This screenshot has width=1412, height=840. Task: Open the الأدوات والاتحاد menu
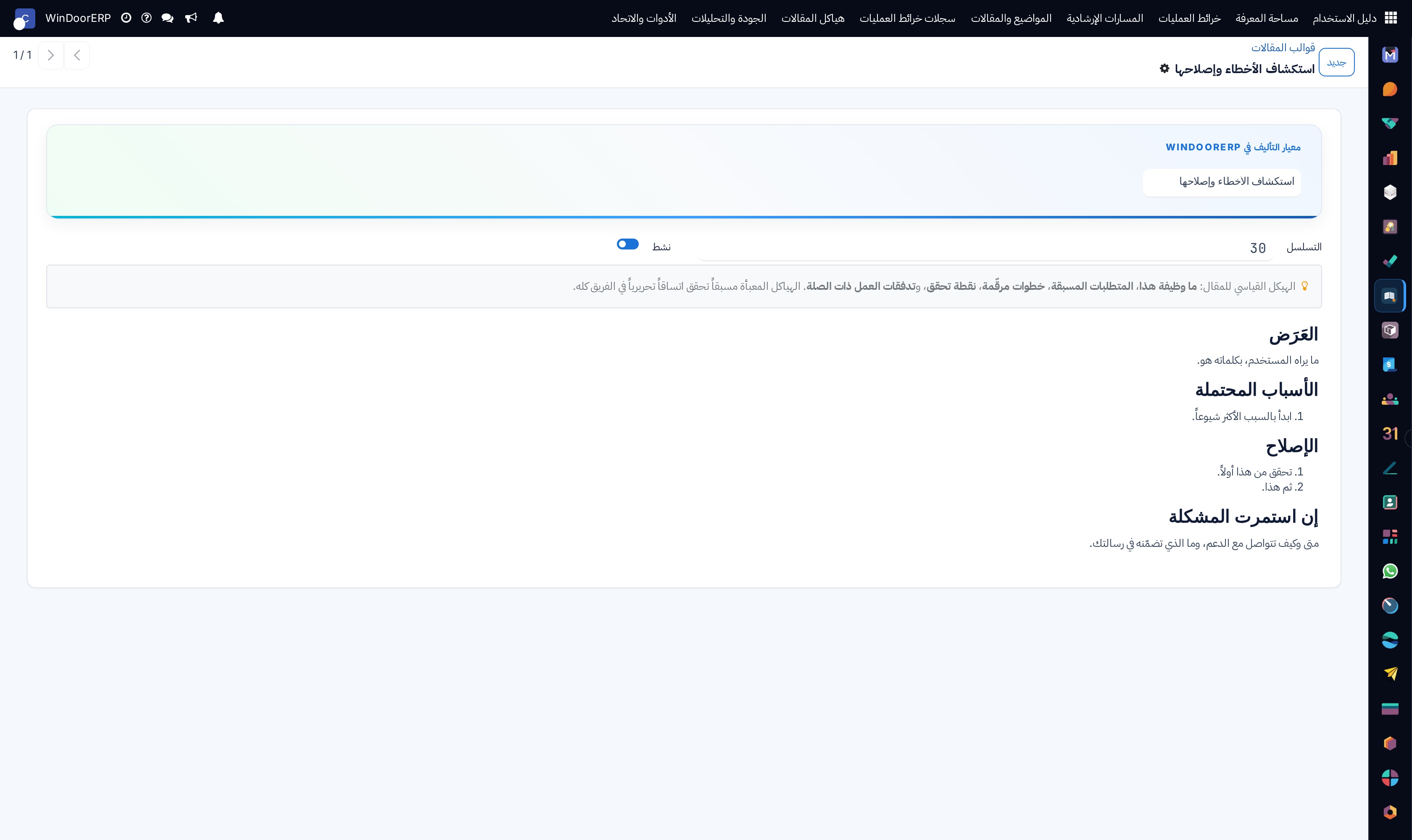[644, 18]
